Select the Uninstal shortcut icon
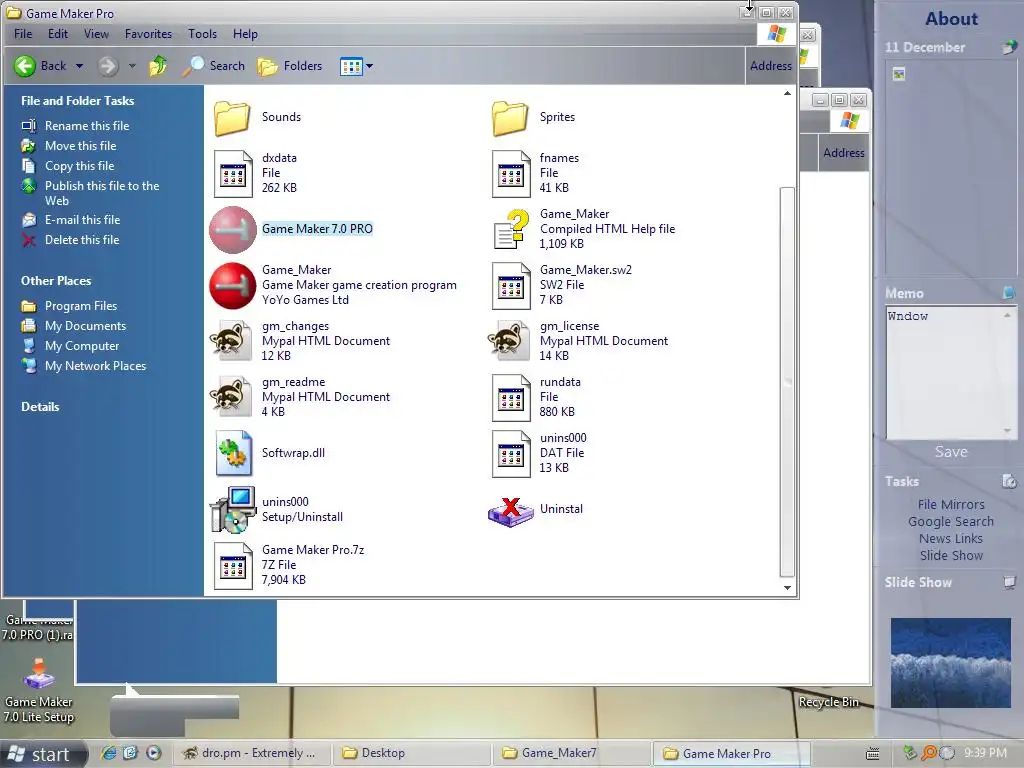 click(511, 512)
